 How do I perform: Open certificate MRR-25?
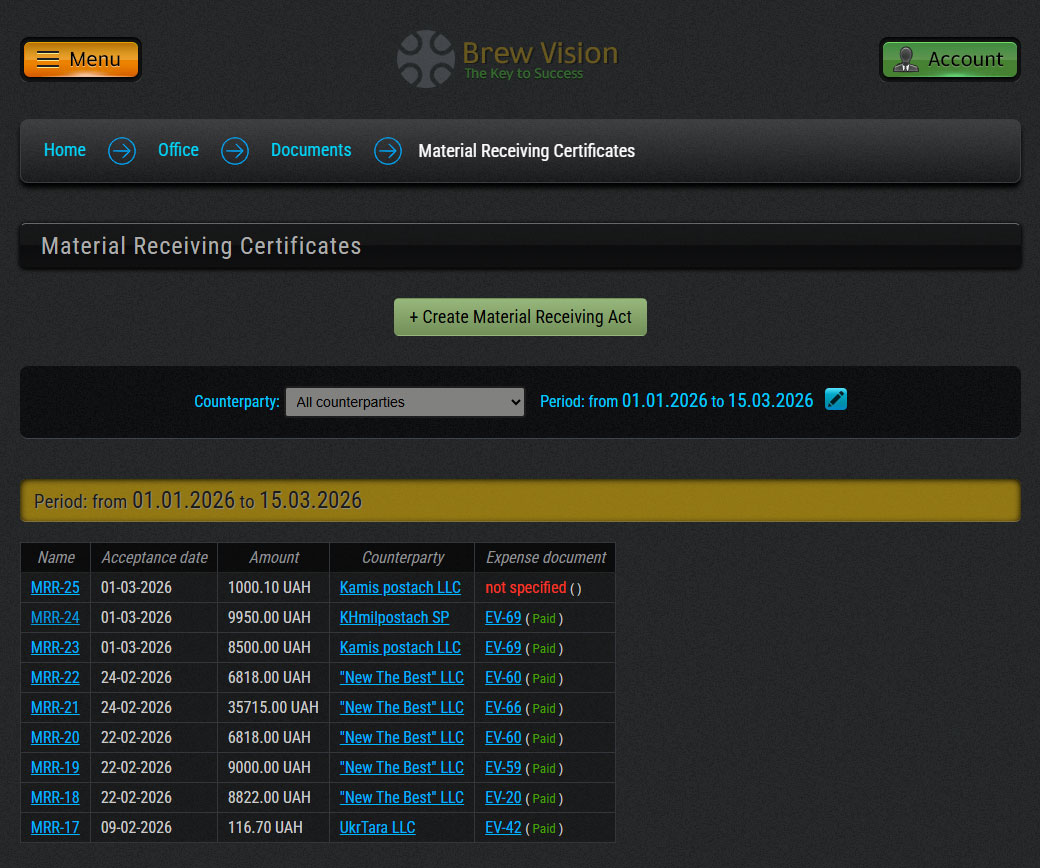pos(55,588)
